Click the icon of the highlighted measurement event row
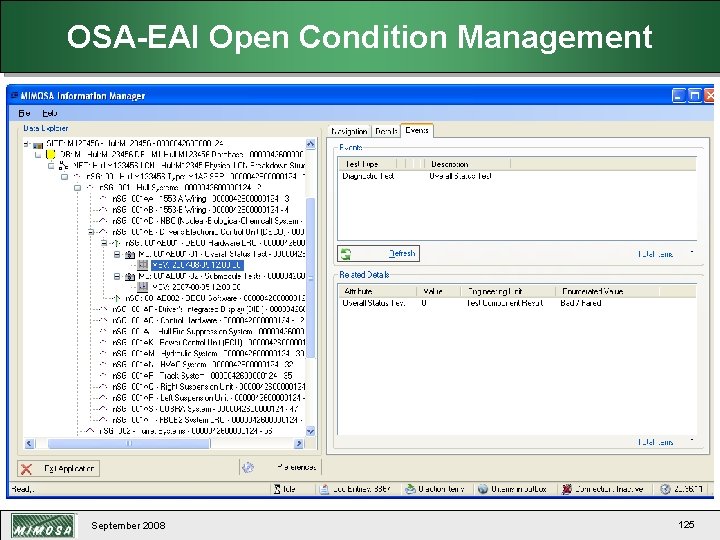720x540 pixels. [143, 265]
